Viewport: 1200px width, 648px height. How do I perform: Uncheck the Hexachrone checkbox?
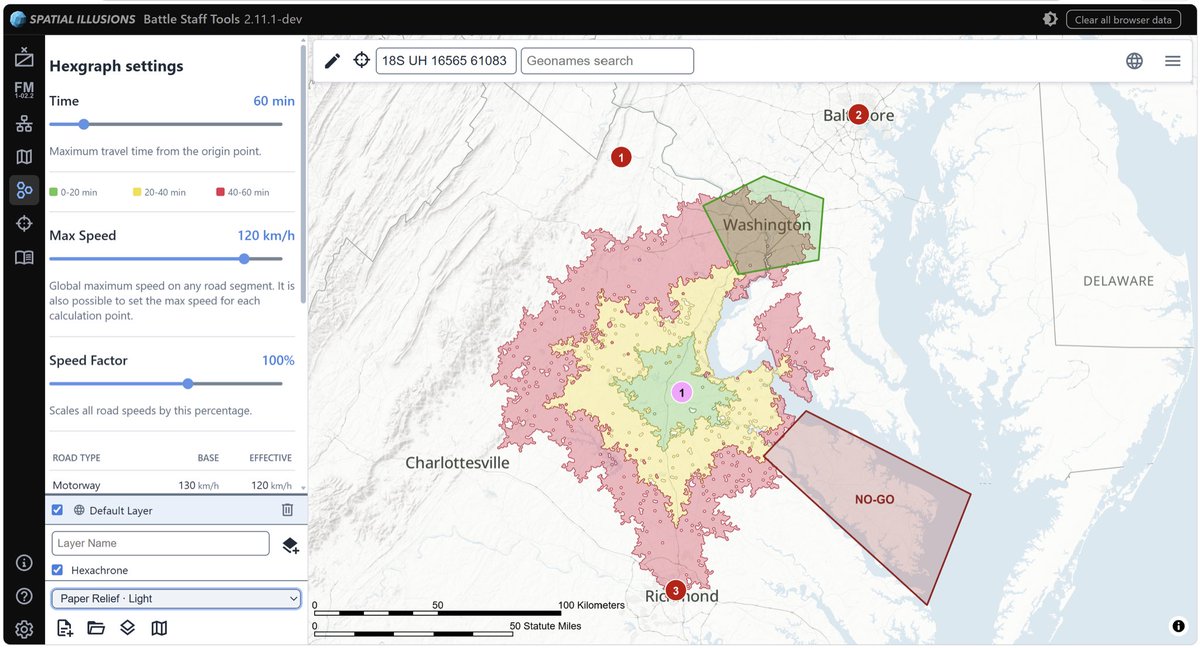(x=57, y=570)
